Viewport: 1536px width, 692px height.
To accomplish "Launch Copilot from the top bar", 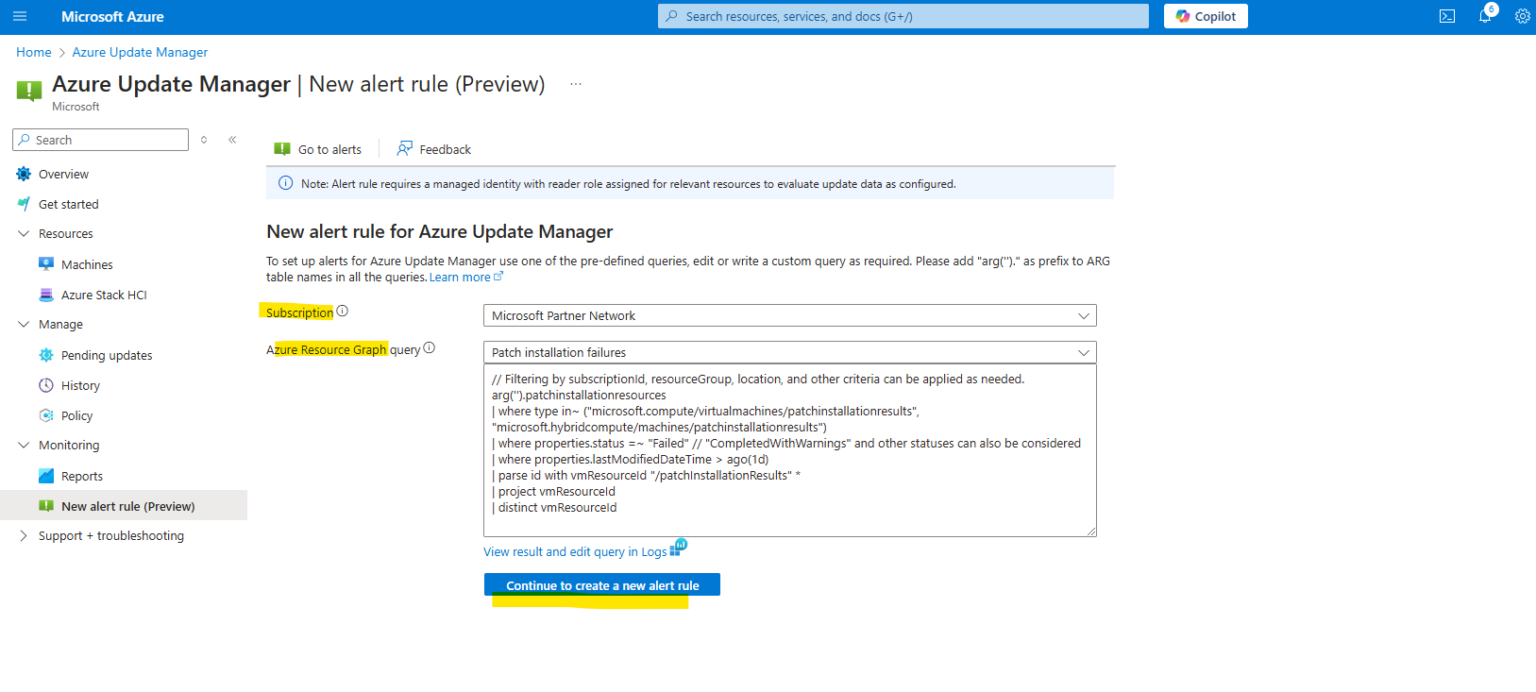I will (x=1204, y=15).
